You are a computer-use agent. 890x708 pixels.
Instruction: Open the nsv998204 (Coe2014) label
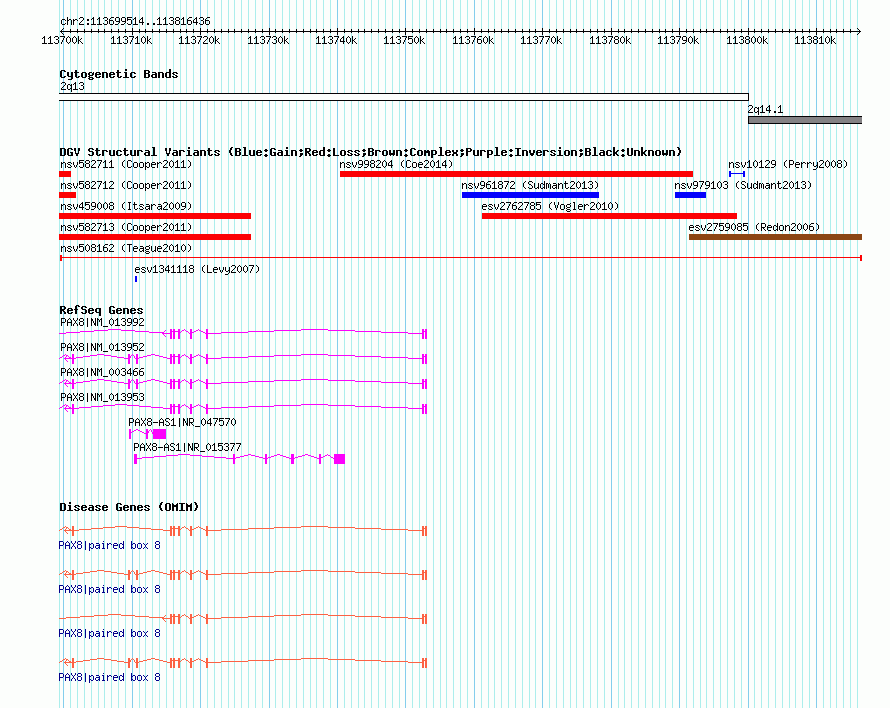click(396, 164)
